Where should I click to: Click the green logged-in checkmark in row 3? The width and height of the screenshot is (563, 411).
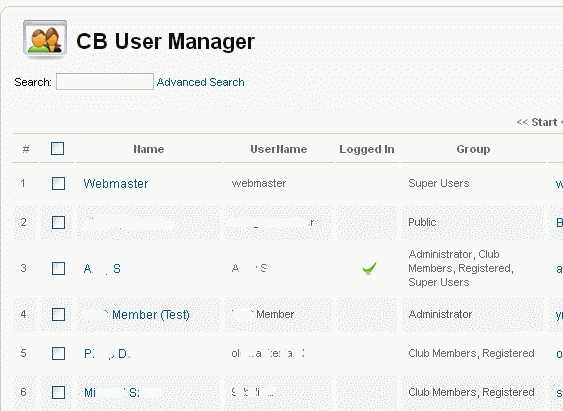point(369,268)
